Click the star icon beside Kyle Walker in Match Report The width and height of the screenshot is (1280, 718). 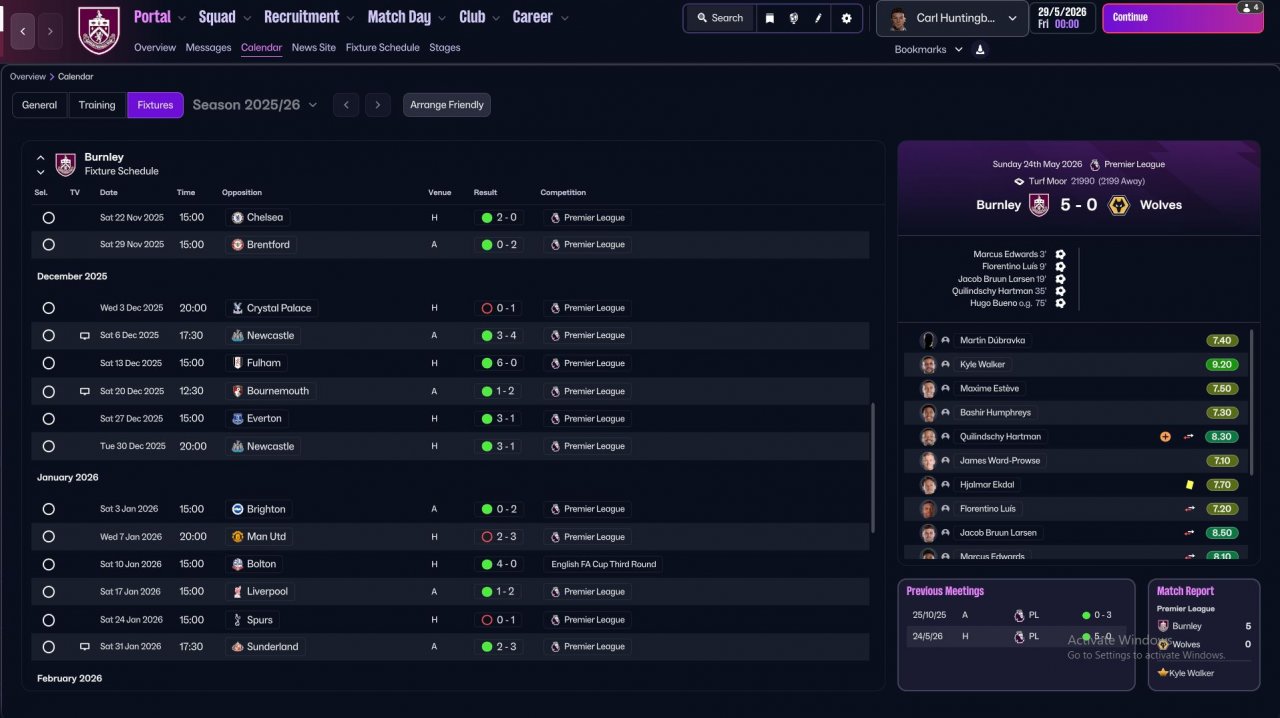pyautogui.click(x=1163, y=673)
